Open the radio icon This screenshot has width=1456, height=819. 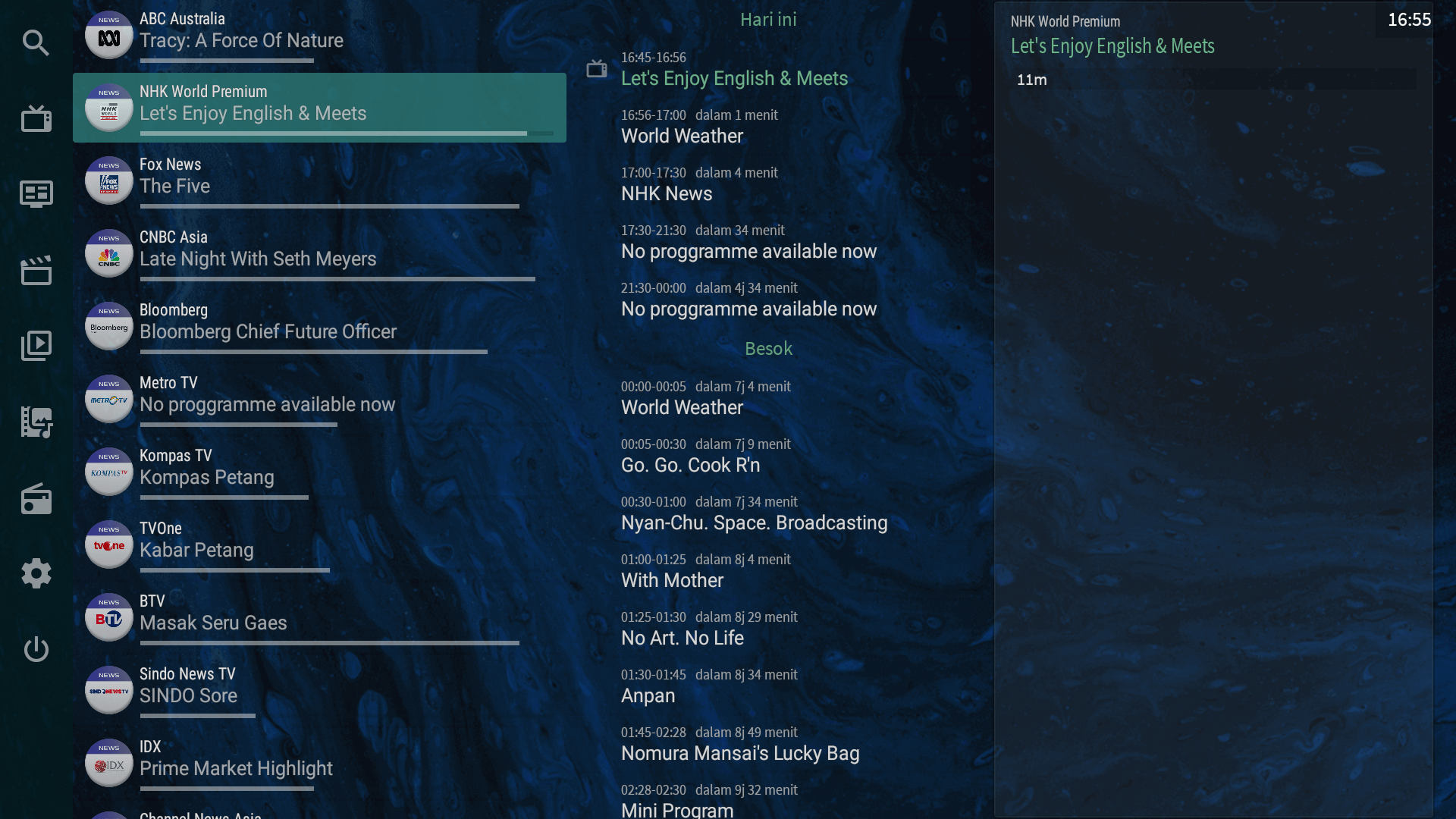point(36,498)
